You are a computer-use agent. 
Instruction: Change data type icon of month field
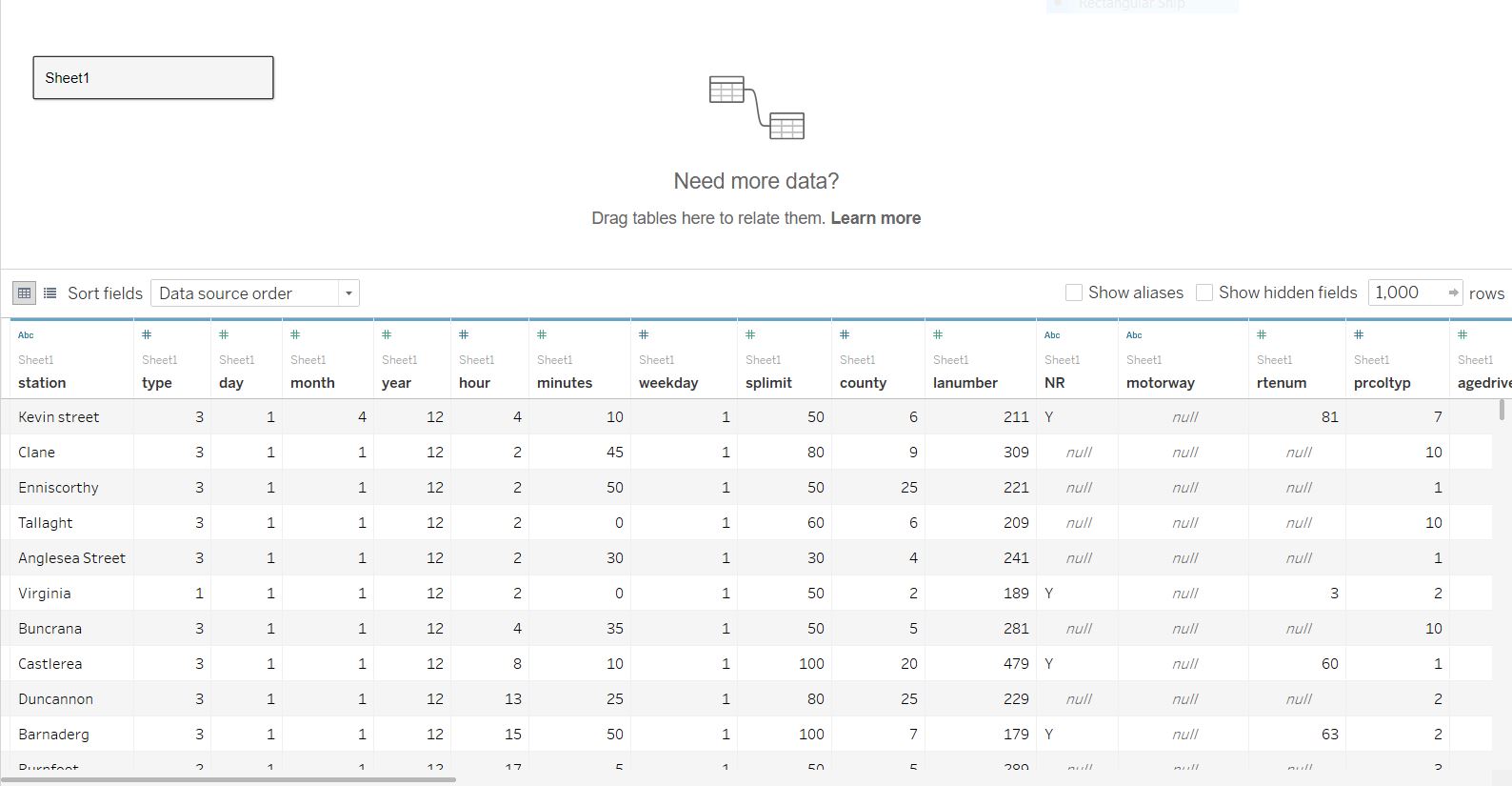tap(295, 335)
